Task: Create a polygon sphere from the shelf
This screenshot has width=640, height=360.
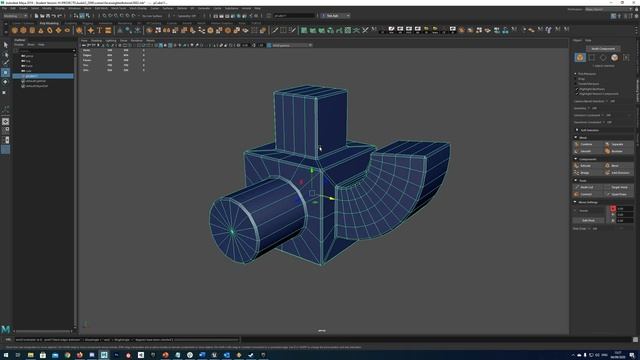Action: [x=15, y=30]
